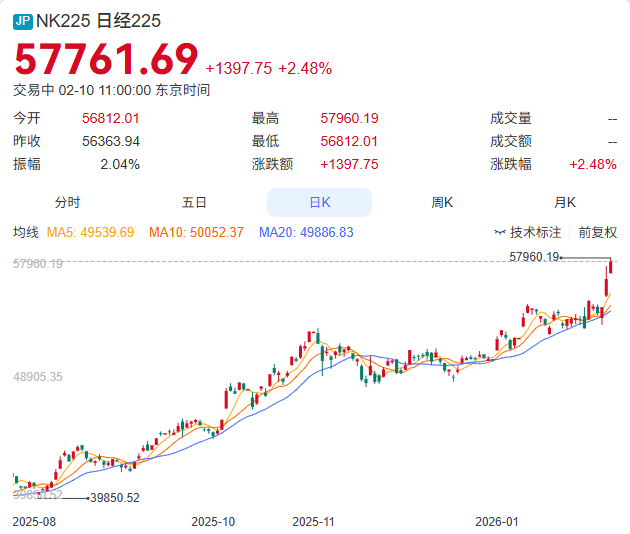This screenshot has height=534, width=630.
Task: Click the 2025-11 date marker on axis
Action: click(312, 521)
